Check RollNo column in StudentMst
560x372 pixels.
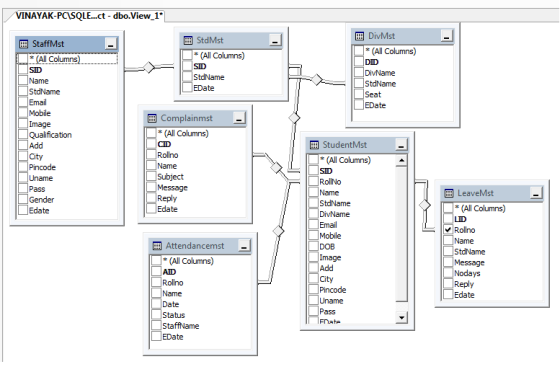(314, 182)
